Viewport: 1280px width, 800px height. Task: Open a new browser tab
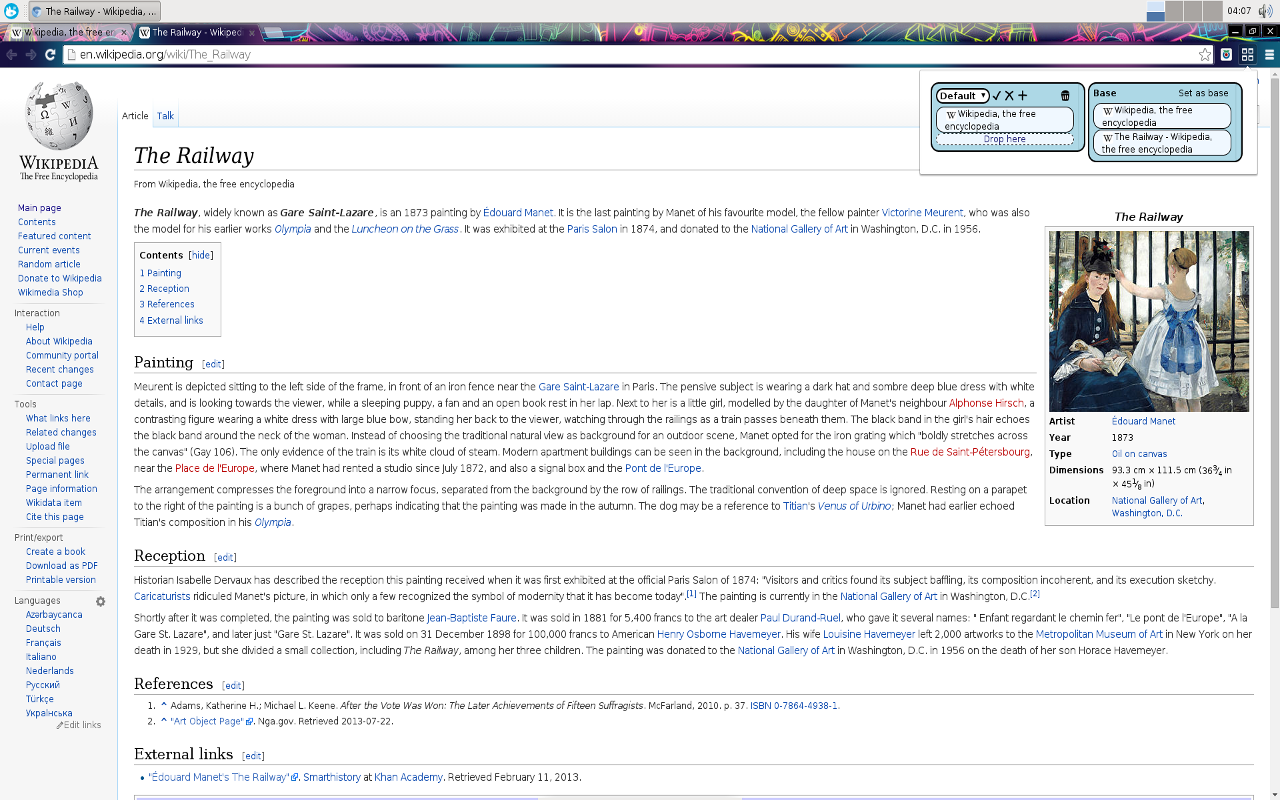pyautogui.click(x=275, y=33)
